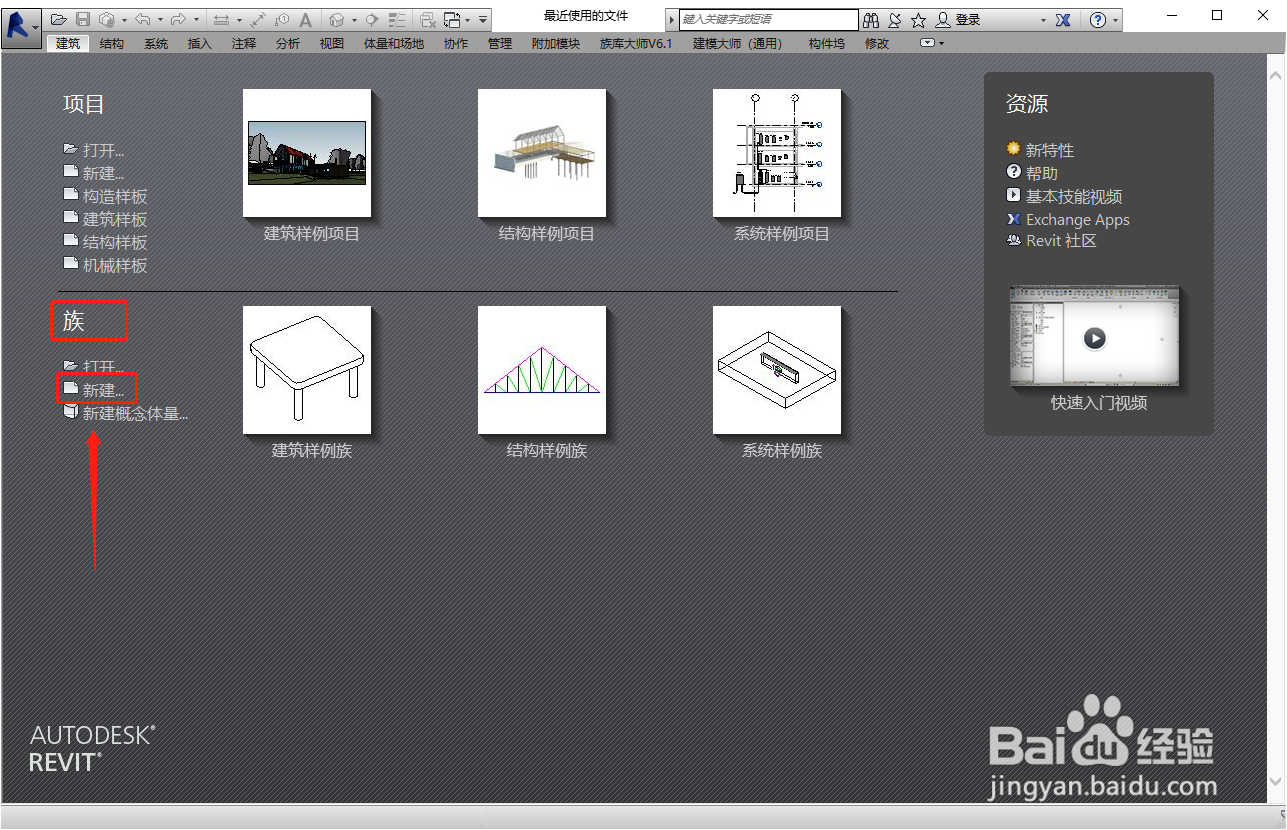
Task: Click the Save disk icon in quick access toolbar
Action: coord(83,20)
